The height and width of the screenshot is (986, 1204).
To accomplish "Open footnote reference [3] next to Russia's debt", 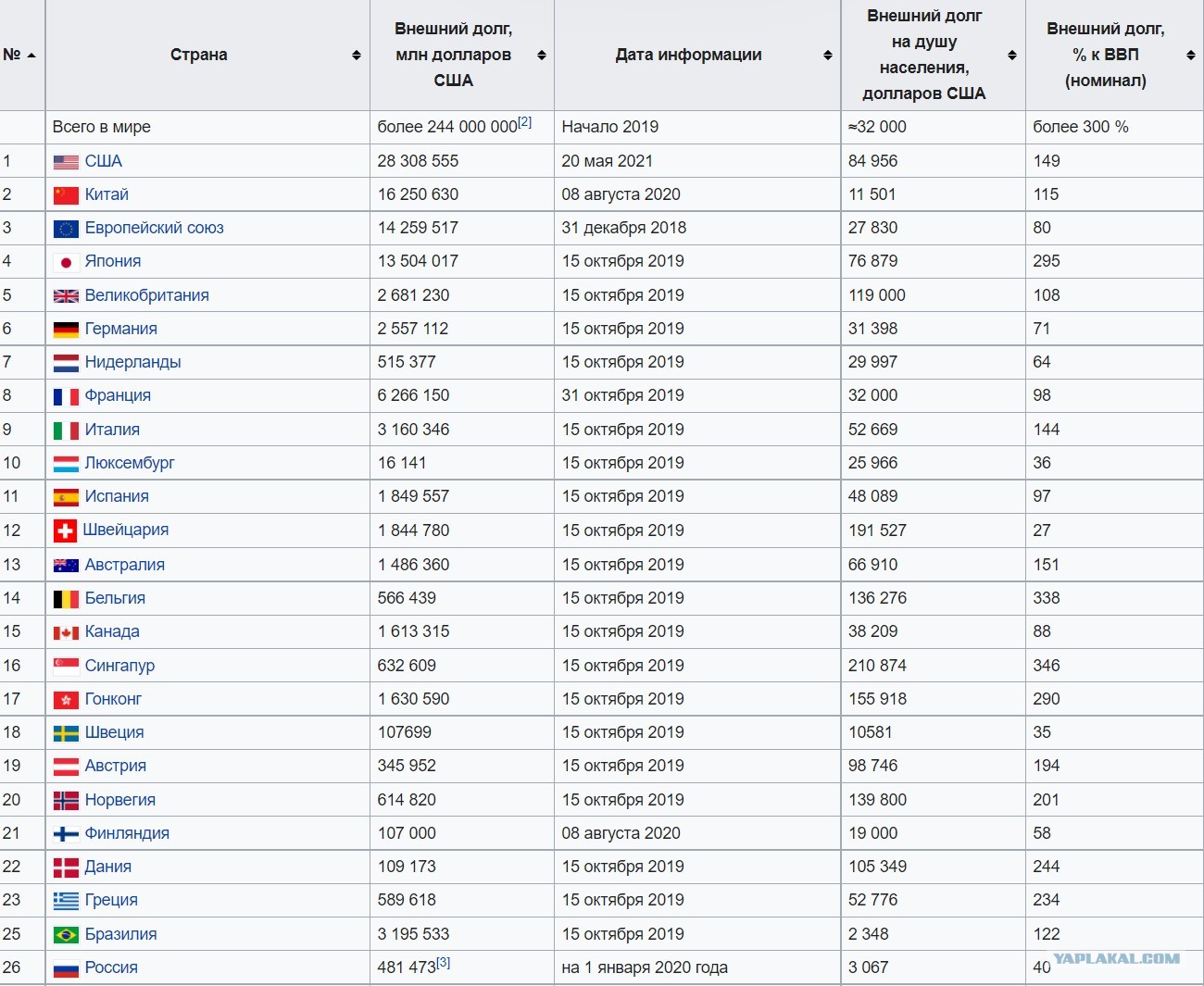I will click(444, 963).
